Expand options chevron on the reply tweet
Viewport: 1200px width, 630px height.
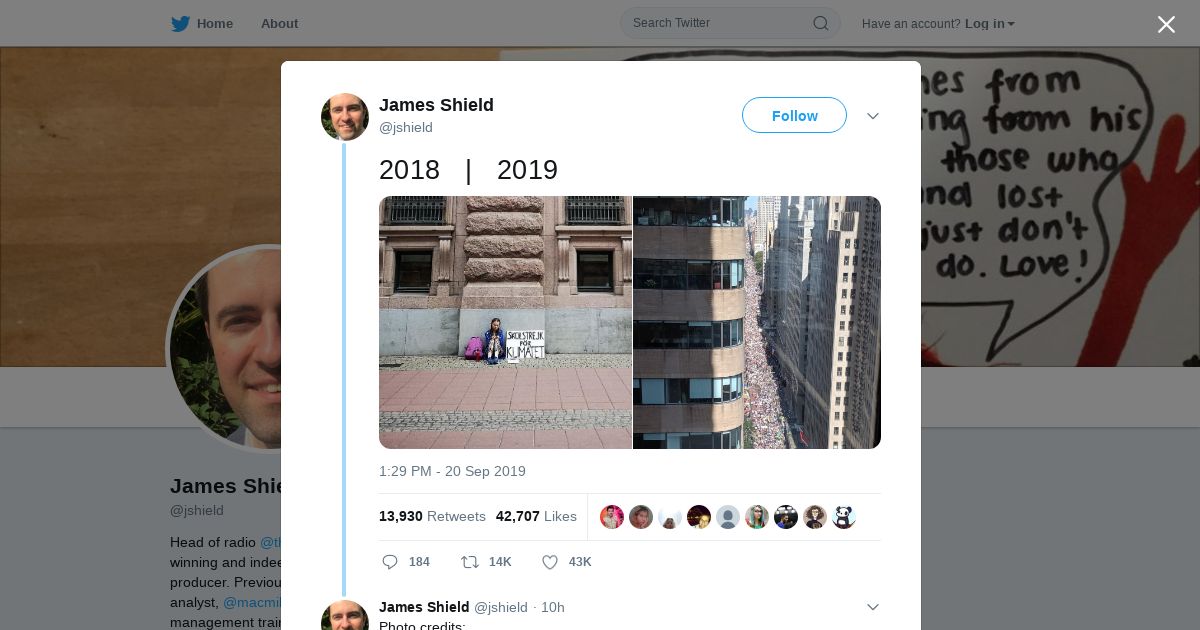click(872, 607)
